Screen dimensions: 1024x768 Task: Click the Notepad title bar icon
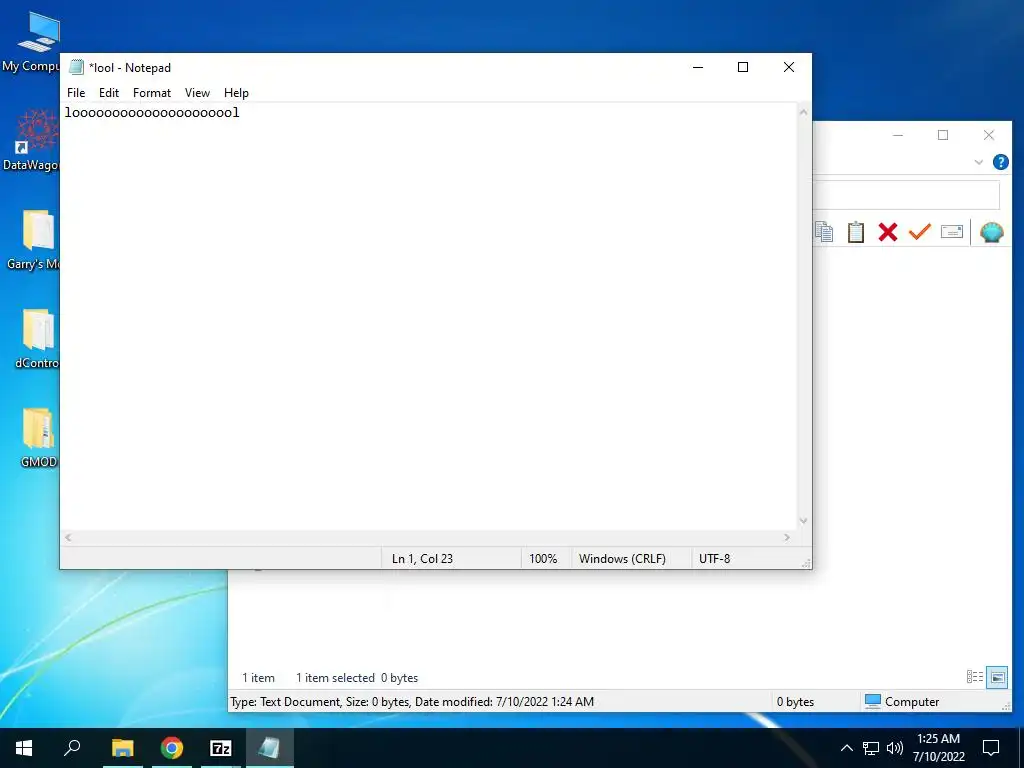pos(76,67)
